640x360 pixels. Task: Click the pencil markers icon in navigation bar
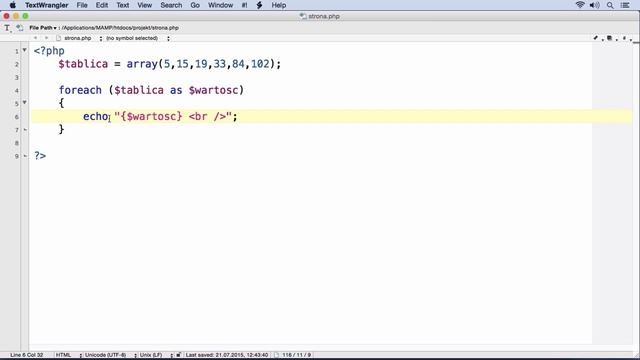pos(597,38)
